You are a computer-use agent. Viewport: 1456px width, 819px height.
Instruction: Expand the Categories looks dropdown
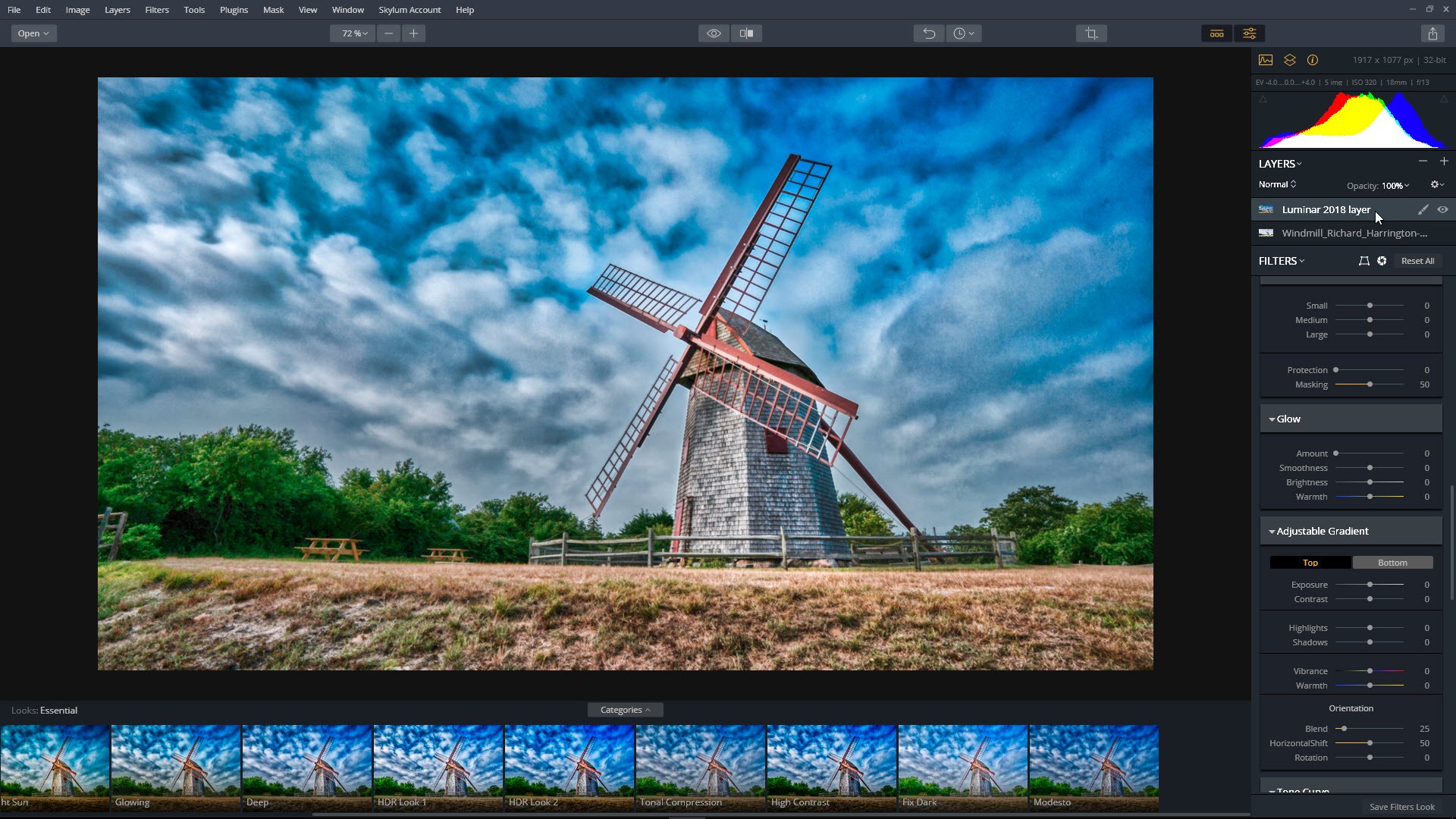(x=625, y=710)
